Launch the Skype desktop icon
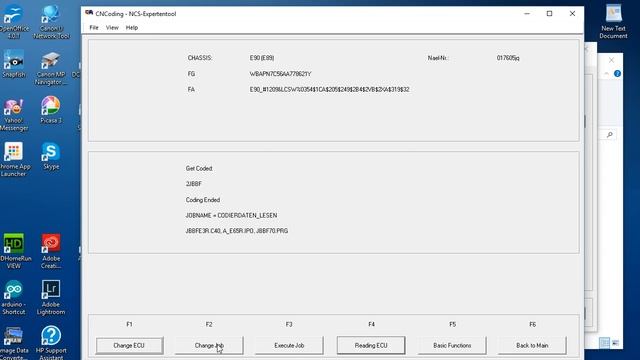 (x=51, y=156)
